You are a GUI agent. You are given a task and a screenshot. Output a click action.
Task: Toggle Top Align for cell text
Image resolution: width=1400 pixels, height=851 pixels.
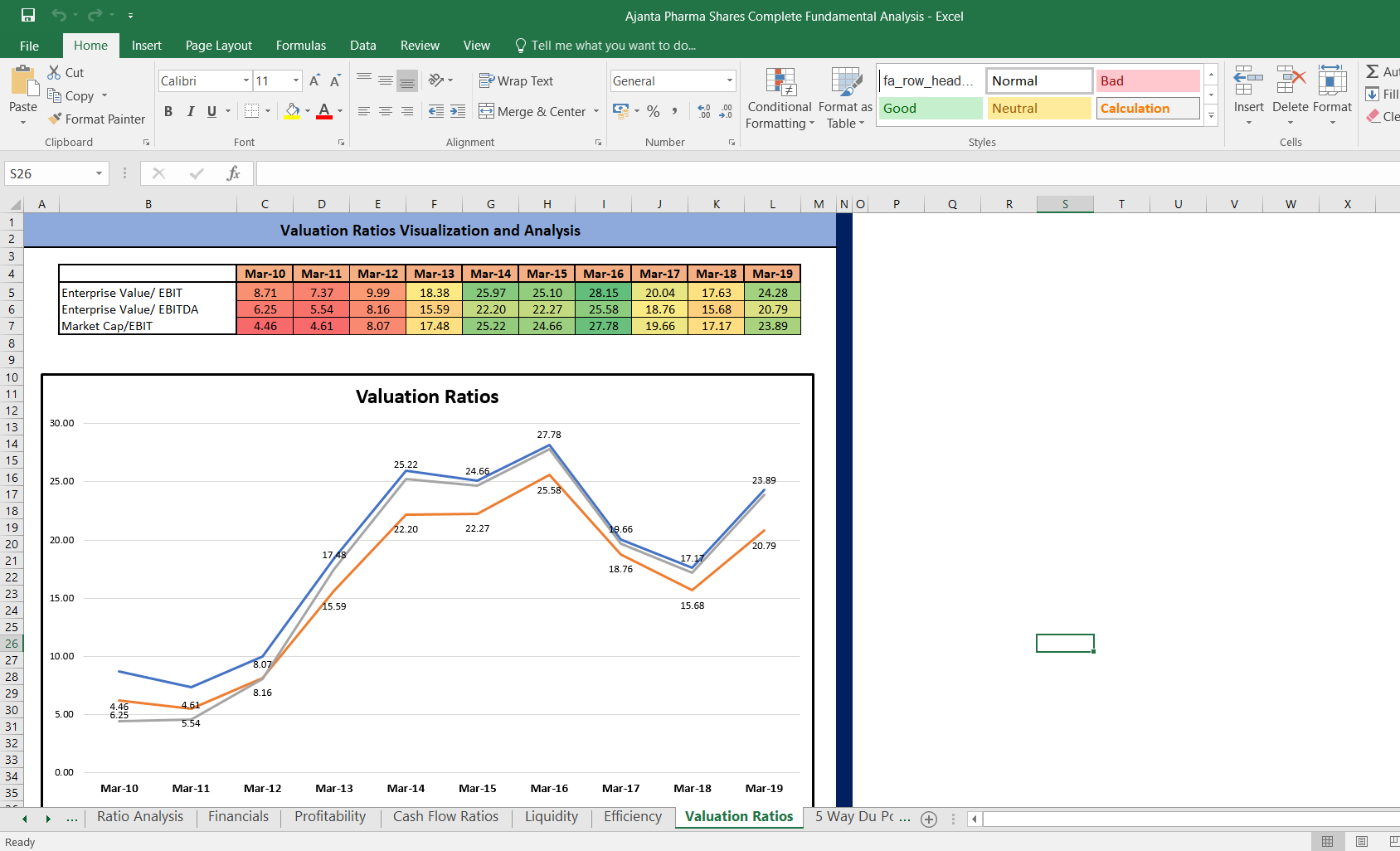(364, 80)
